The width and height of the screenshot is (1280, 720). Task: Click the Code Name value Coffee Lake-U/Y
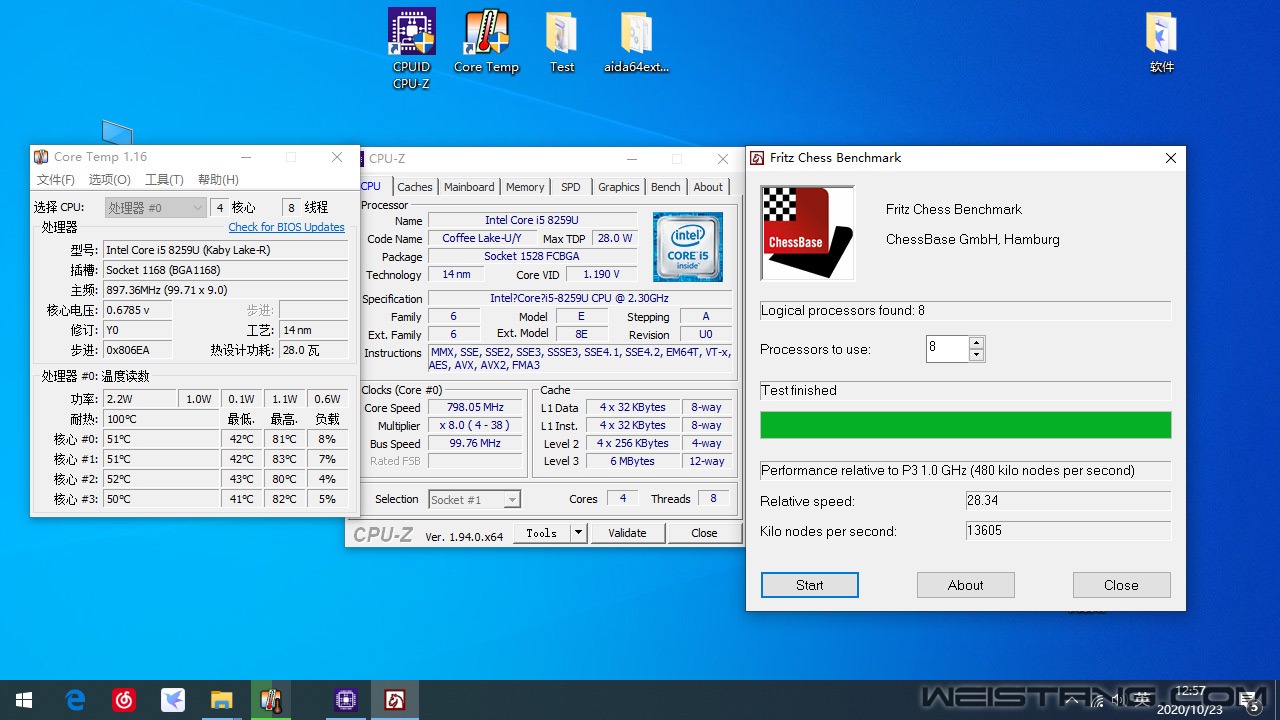point(482,238)
